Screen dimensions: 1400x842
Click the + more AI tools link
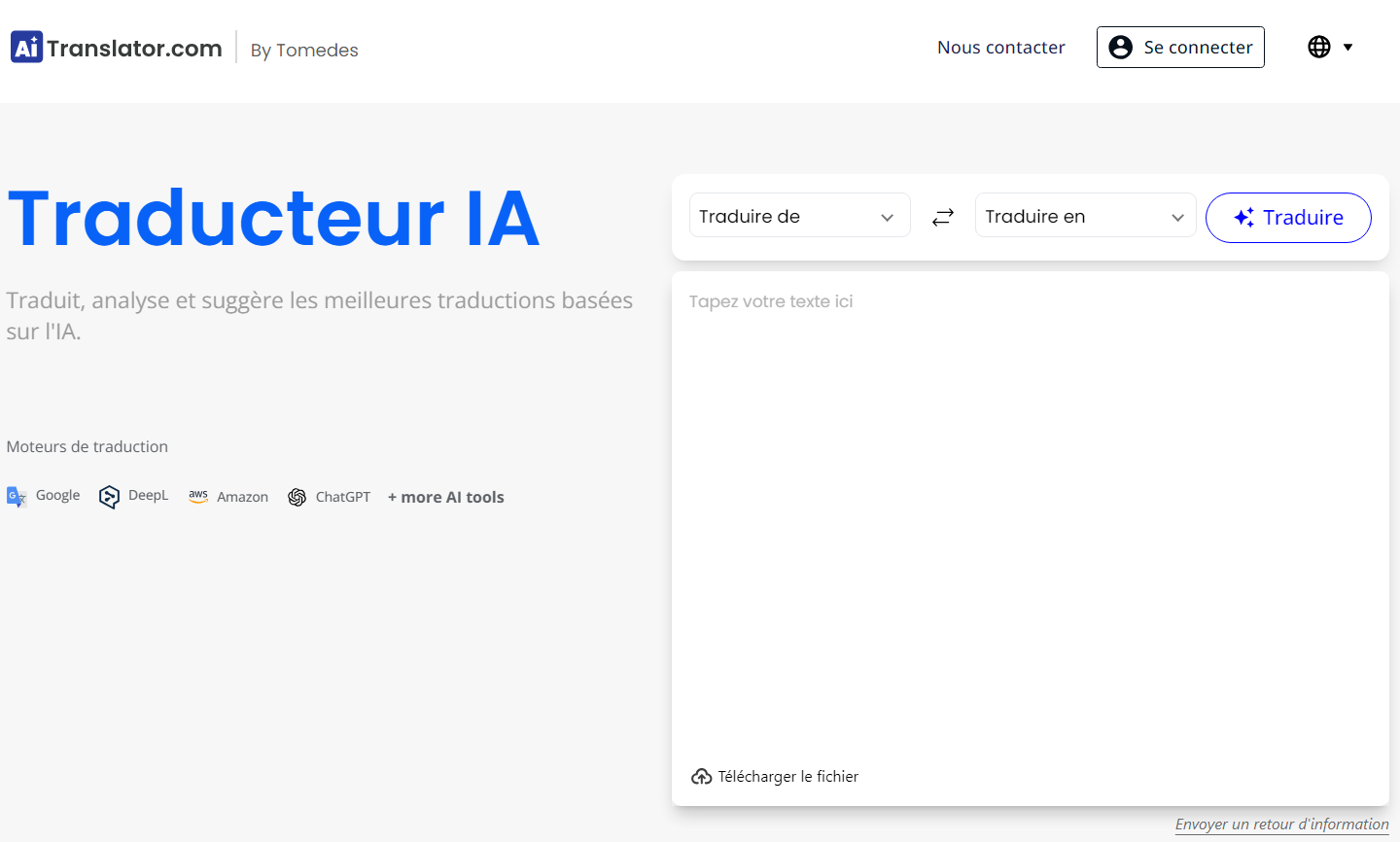point(445,497)
